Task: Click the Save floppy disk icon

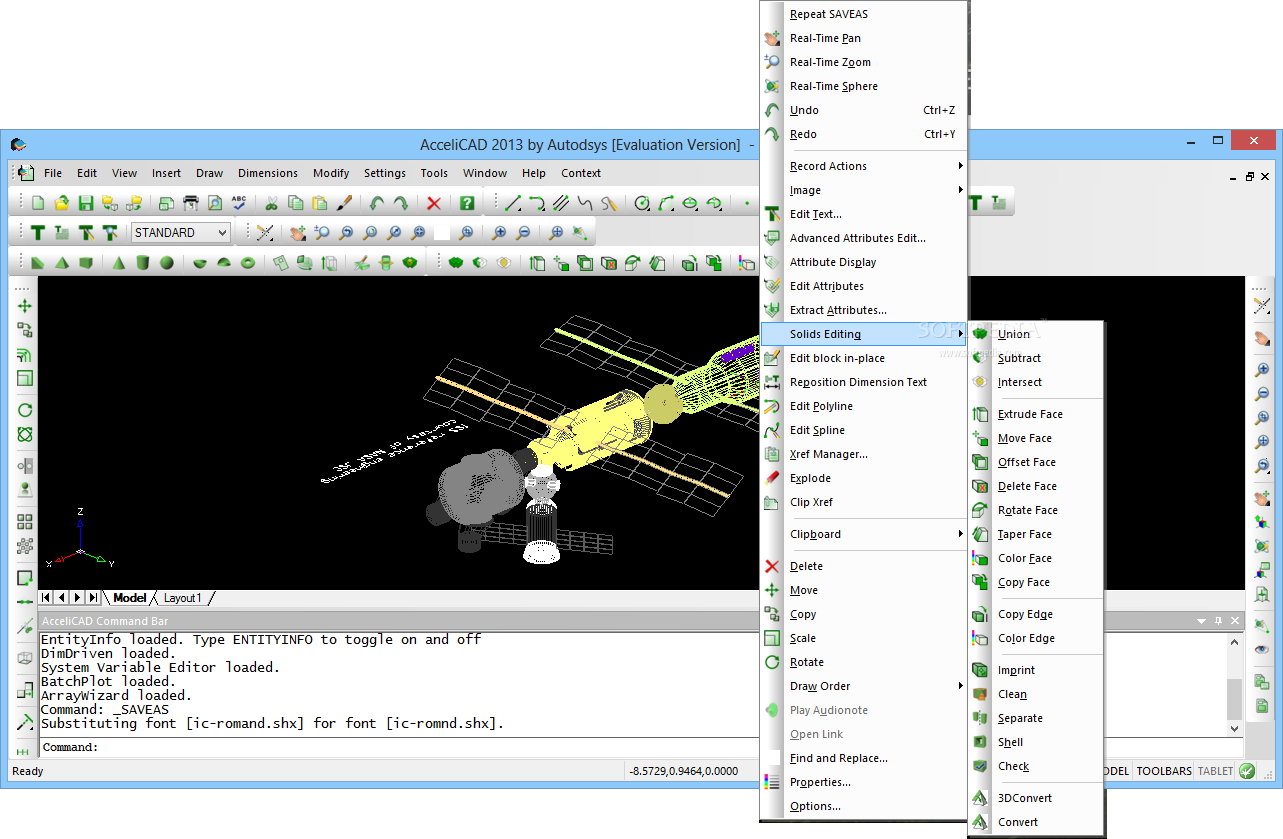Action: pyautogui.click(x=86, y=203)
